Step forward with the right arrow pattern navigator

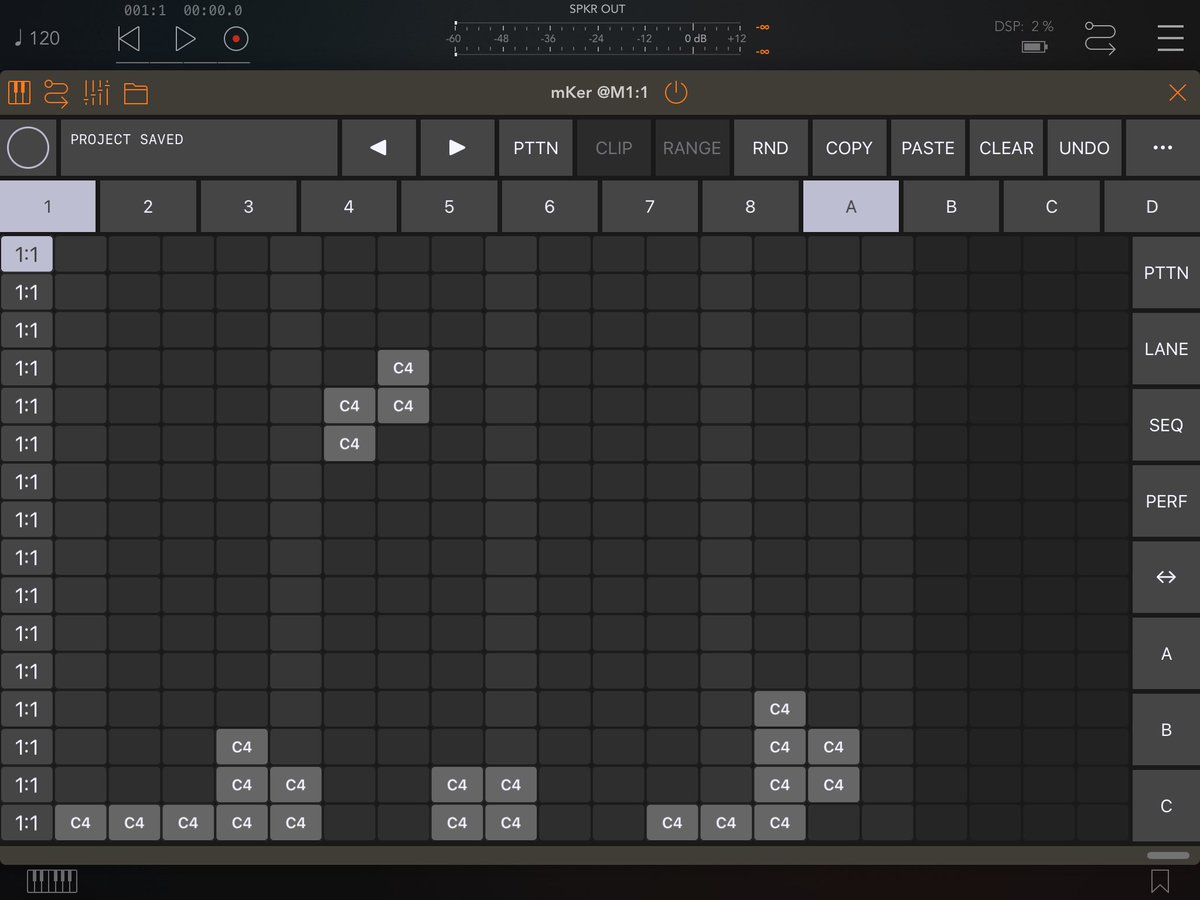tap(457, 147)
